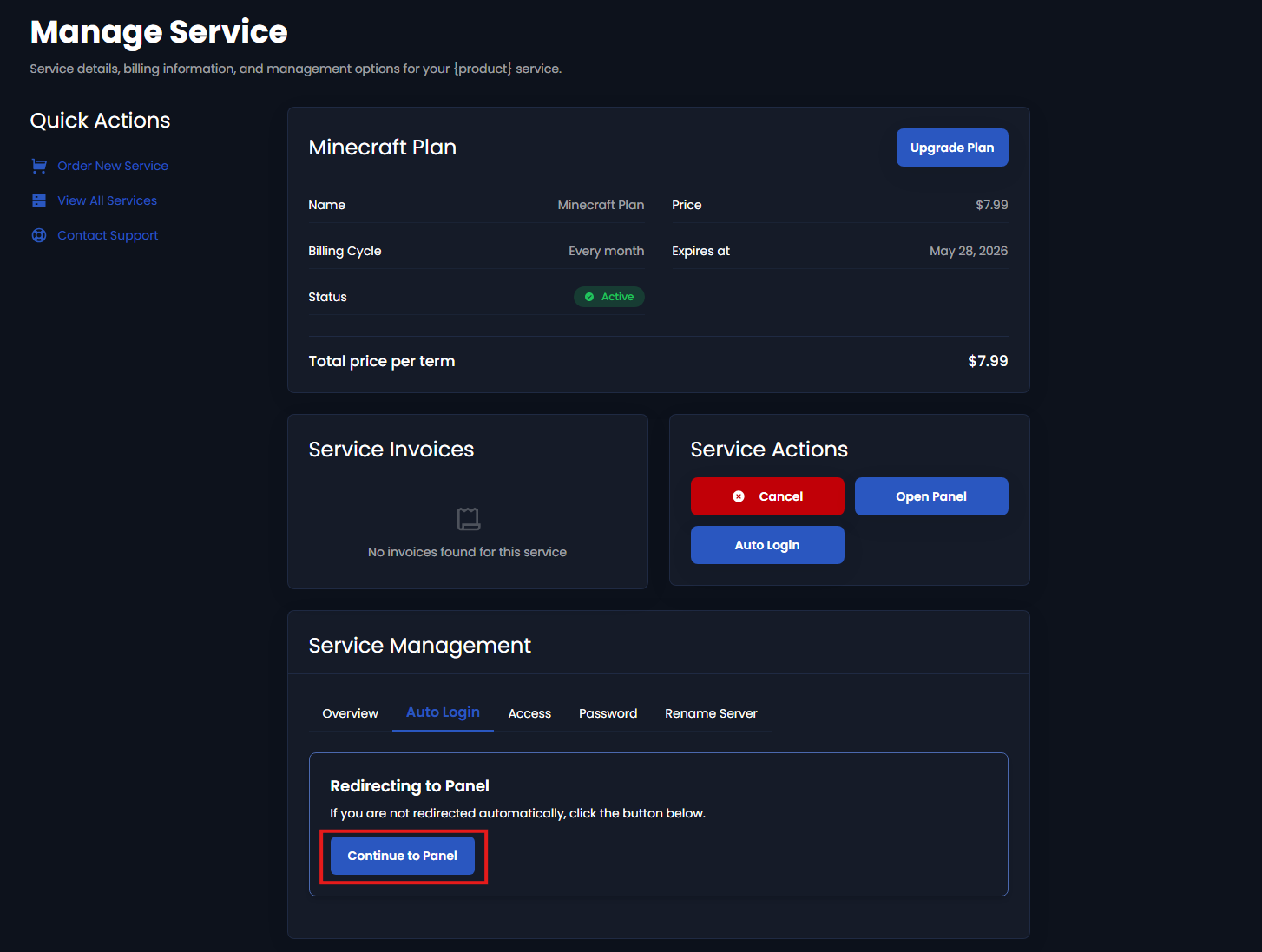
Task: Click the 'Quick Actions' heading
Action: point(101,121)
